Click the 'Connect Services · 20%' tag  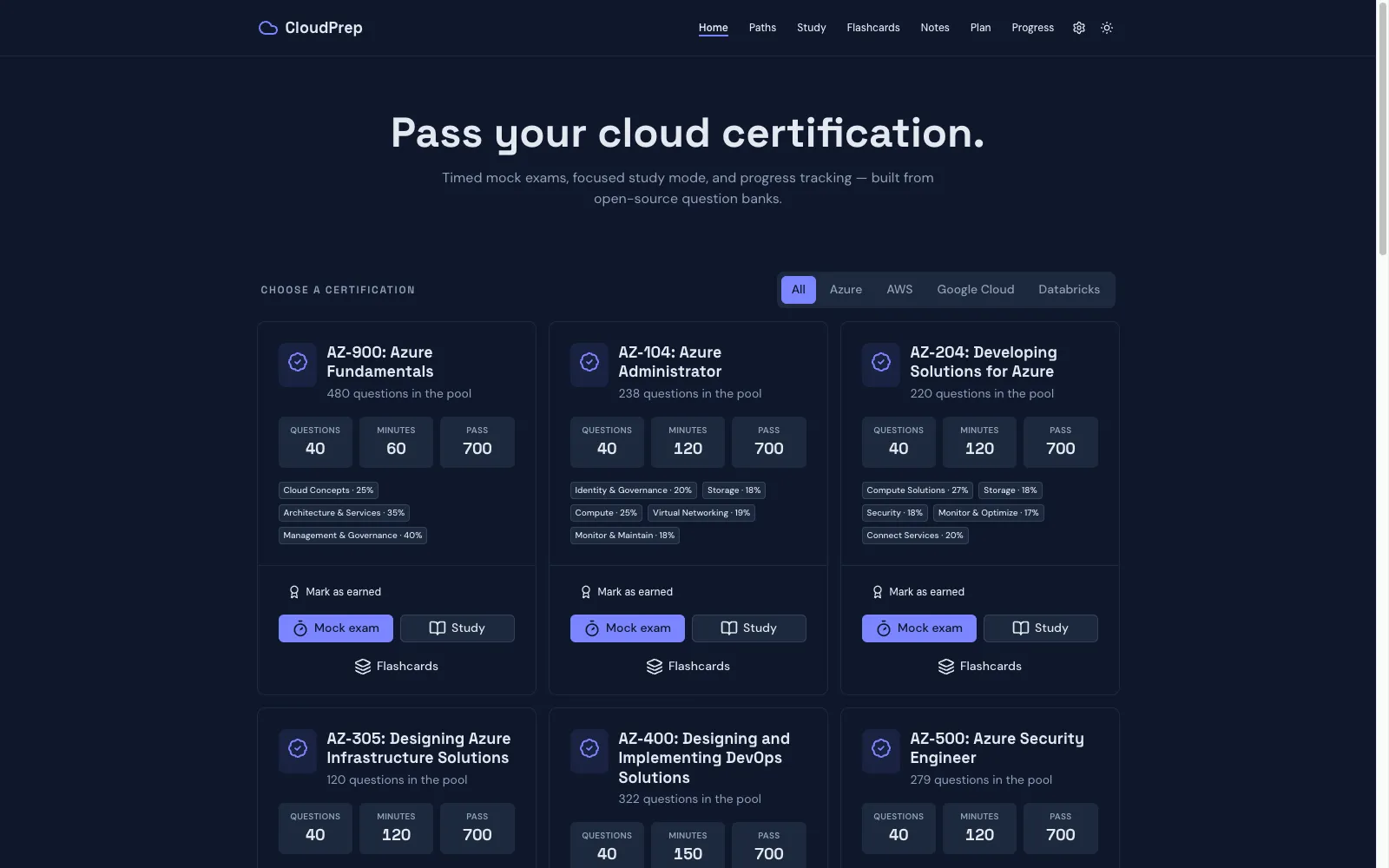pyautogui.click(x=915, y=536)
